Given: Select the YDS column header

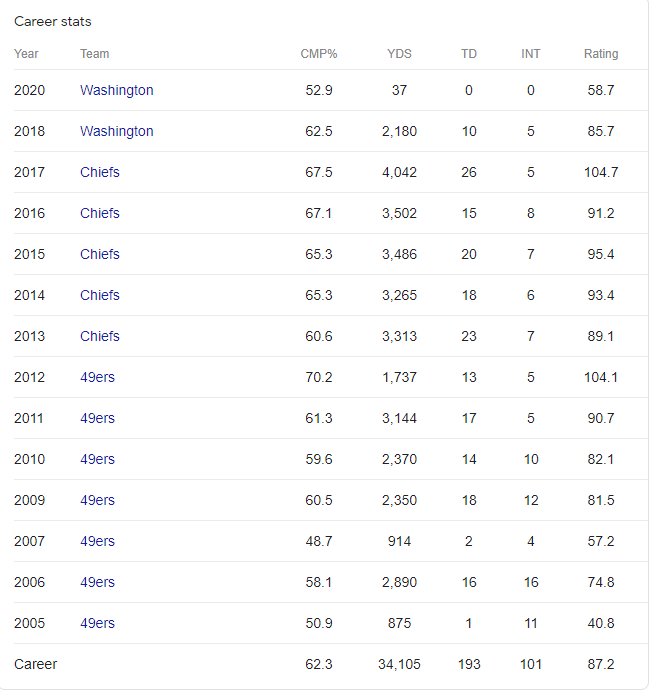Looking at the screenshot, I should pos(399,54).
